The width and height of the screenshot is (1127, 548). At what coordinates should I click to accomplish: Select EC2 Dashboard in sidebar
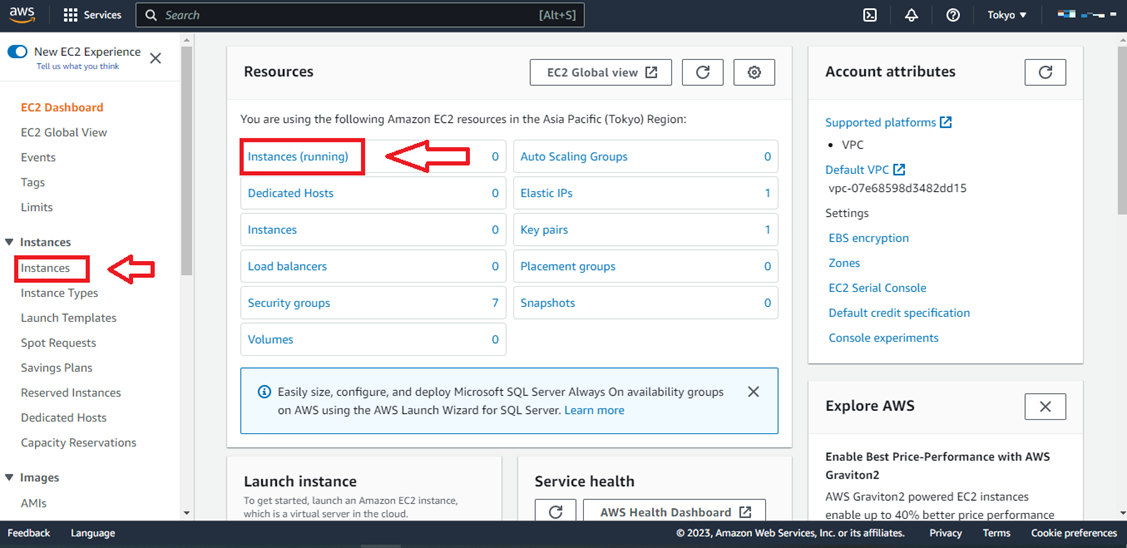tap(62, 107)
